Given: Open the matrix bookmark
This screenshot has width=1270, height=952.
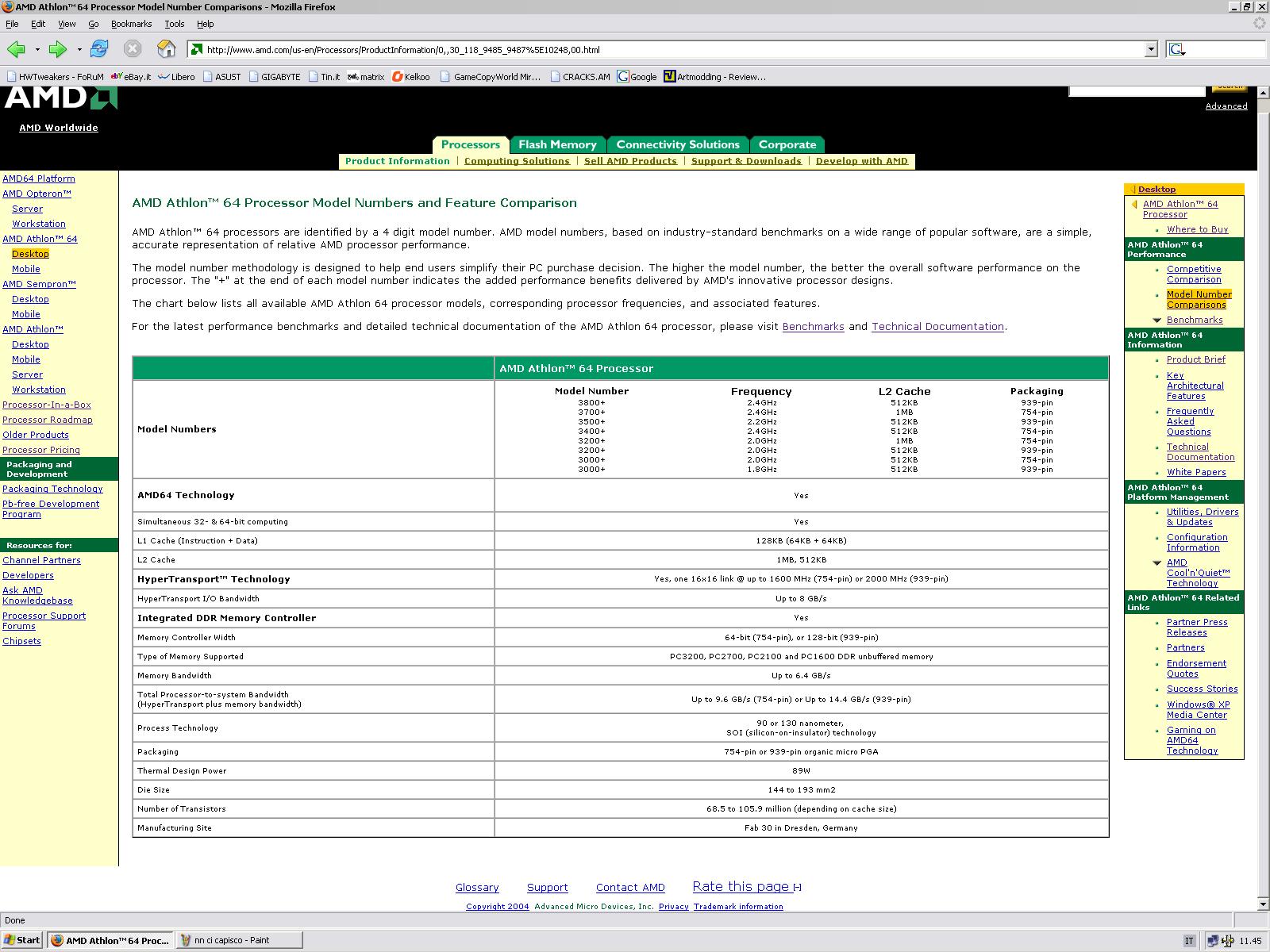Looking at the screenshot, I should tap(366, 77).
